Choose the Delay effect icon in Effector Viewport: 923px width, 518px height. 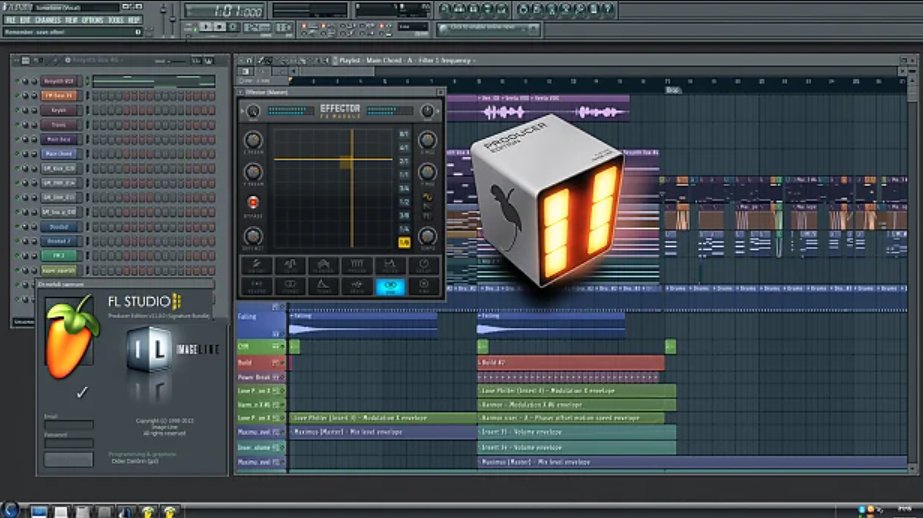(x=424, y=266)
